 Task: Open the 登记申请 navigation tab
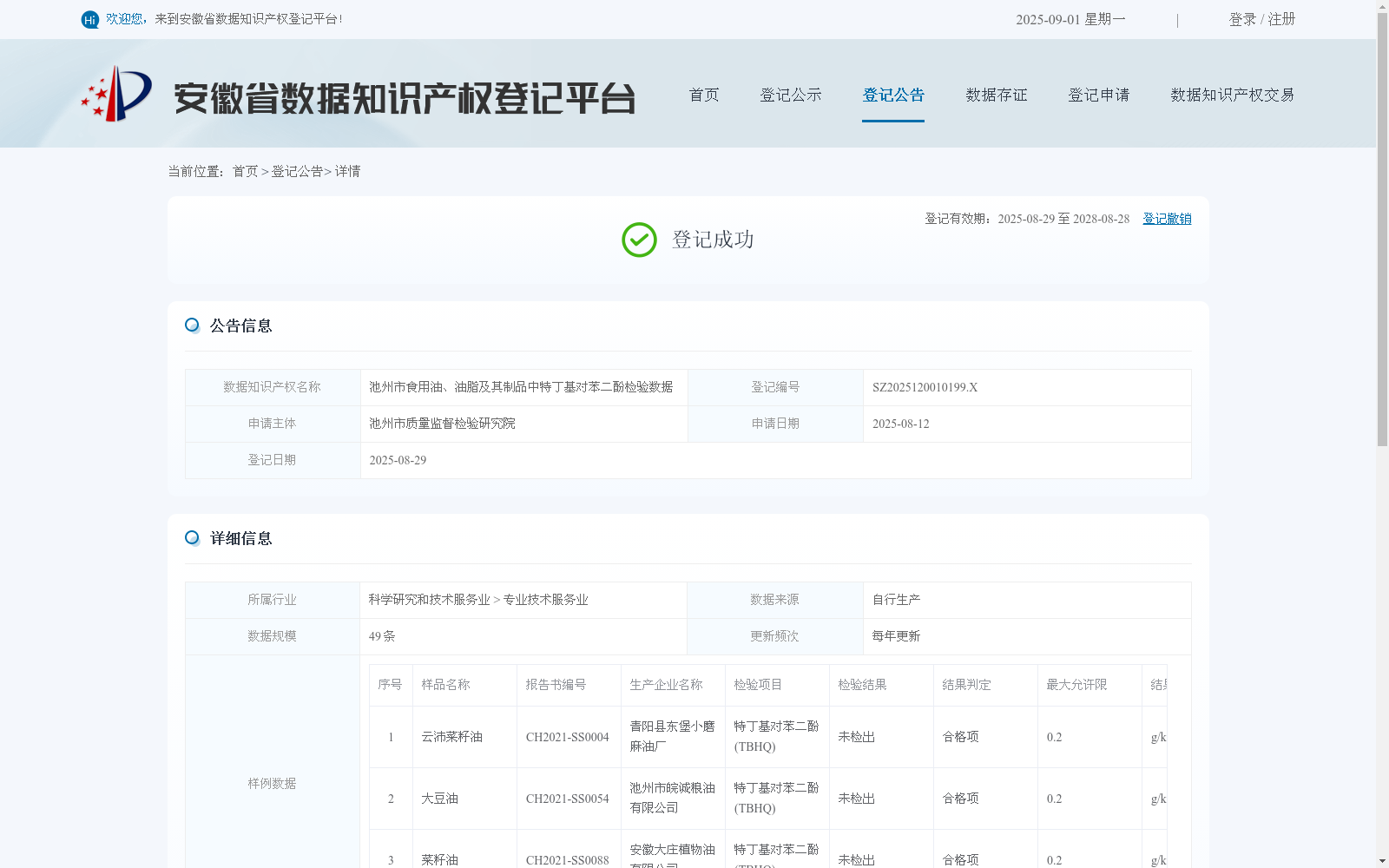(1099, 95)
